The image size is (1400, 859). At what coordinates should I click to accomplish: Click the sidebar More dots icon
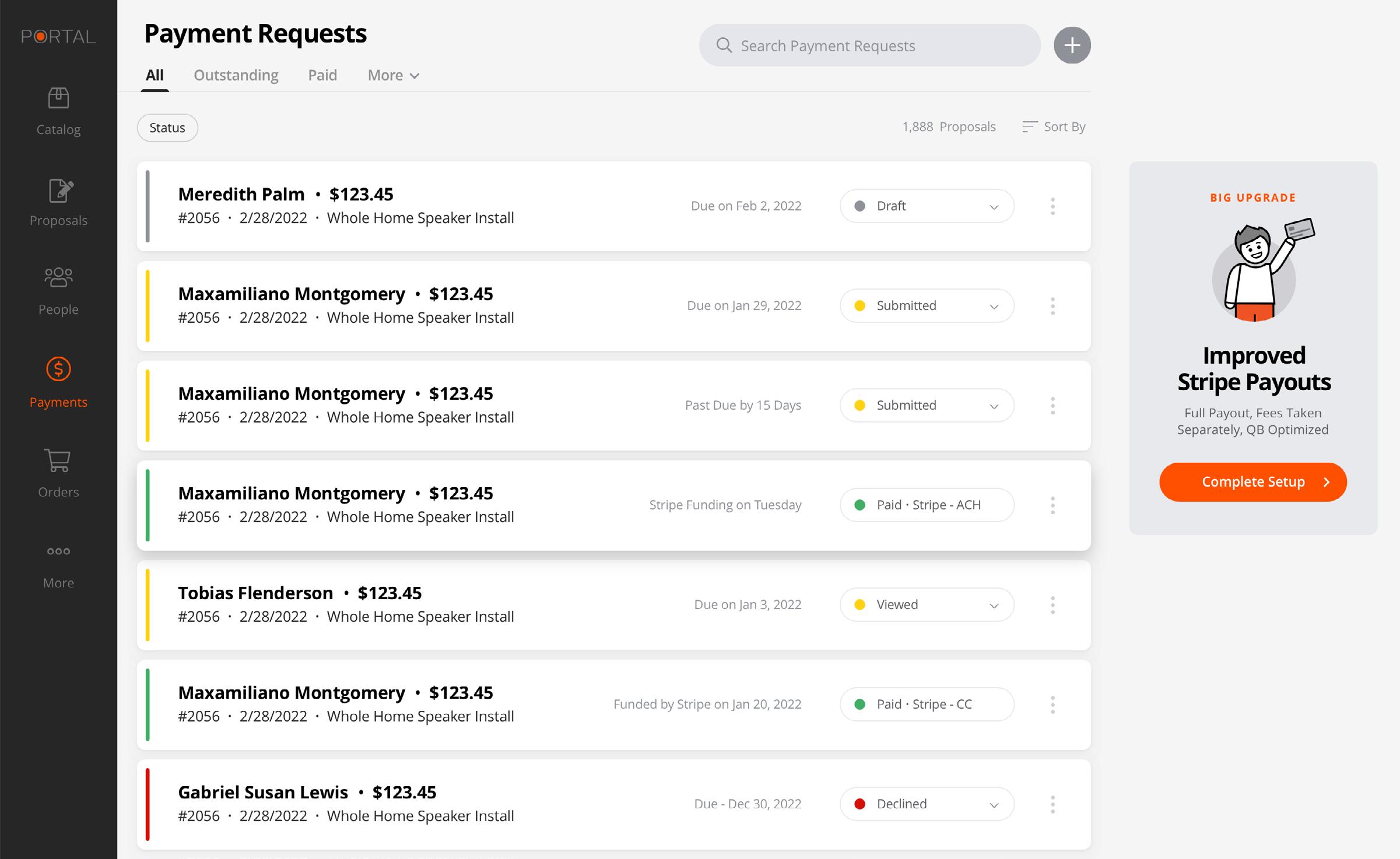(58, 551)
